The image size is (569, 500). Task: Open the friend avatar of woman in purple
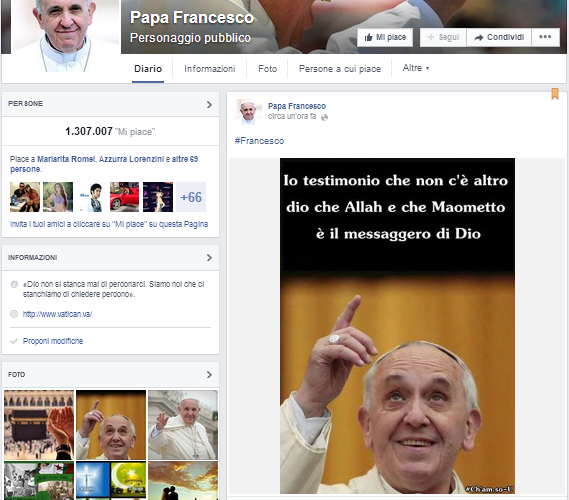(58, 197)
